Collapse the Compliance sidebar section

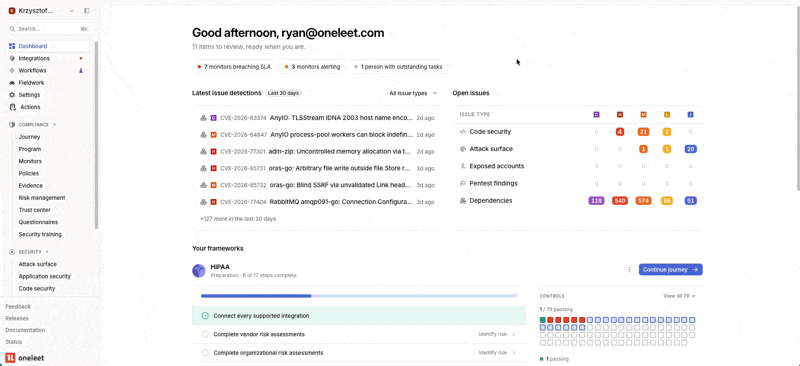(x=55, y=125)
